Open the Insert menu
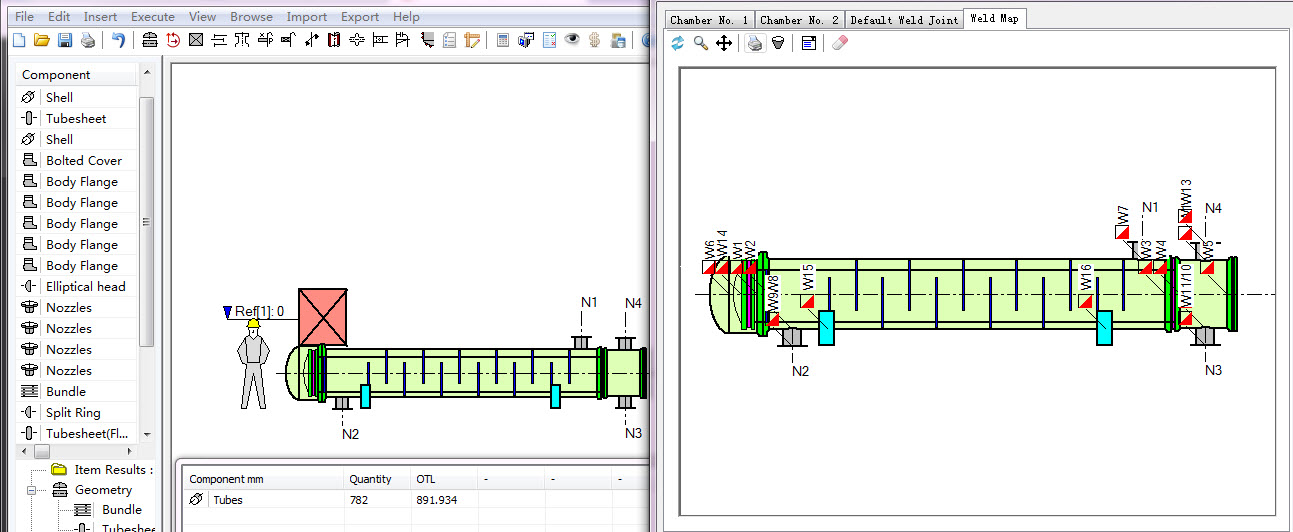The width and height of the screenshot is (1293, 532). pos(100,17)
